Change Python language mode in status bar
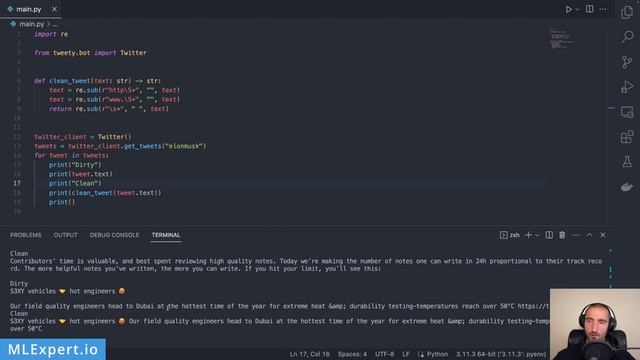 [437, 354]
